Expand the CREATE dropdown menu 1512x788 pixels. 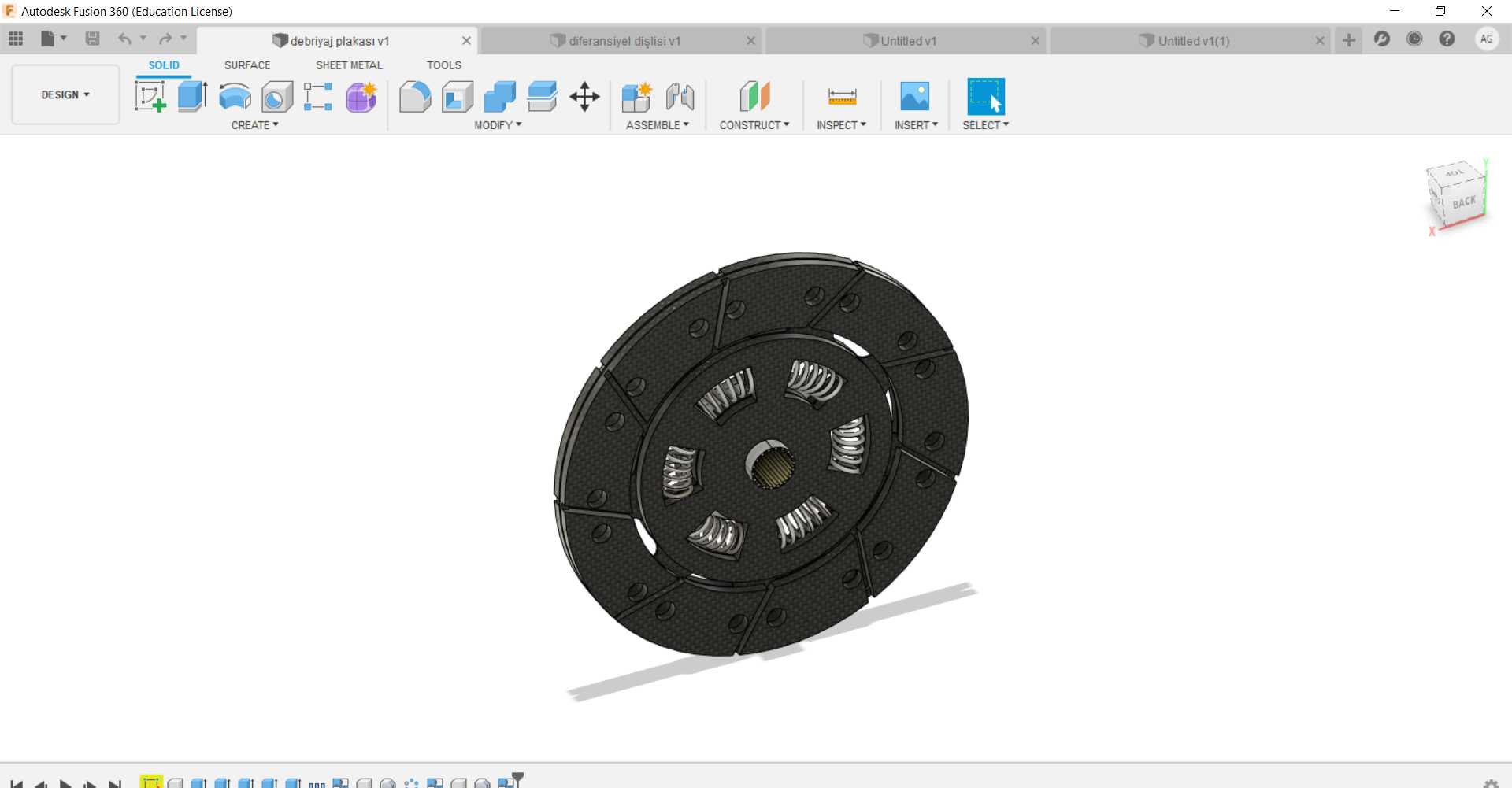(x=254, y=125)
